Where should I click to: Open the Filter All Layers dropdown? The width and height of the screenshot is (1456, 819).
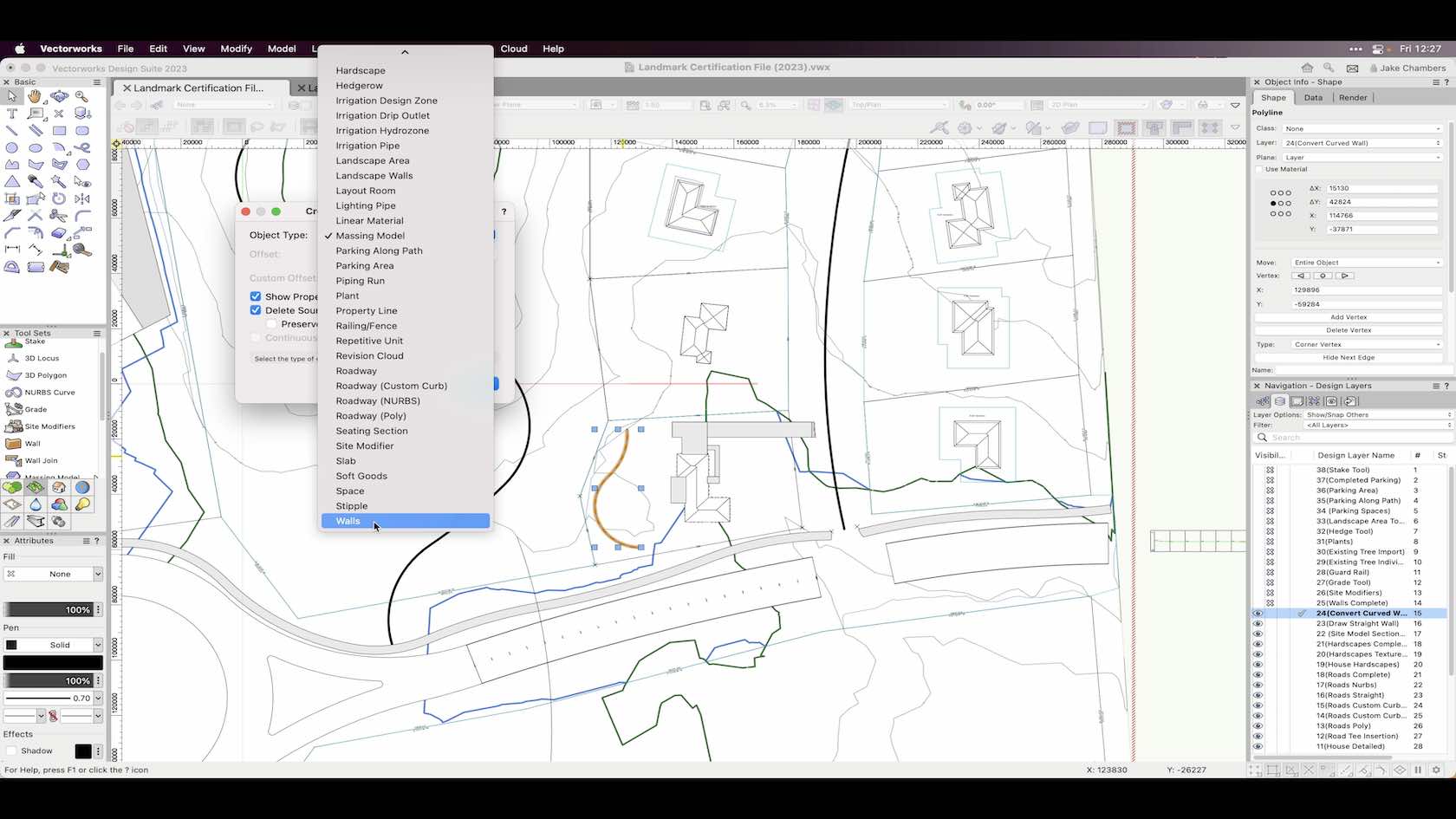point(1378,426)
